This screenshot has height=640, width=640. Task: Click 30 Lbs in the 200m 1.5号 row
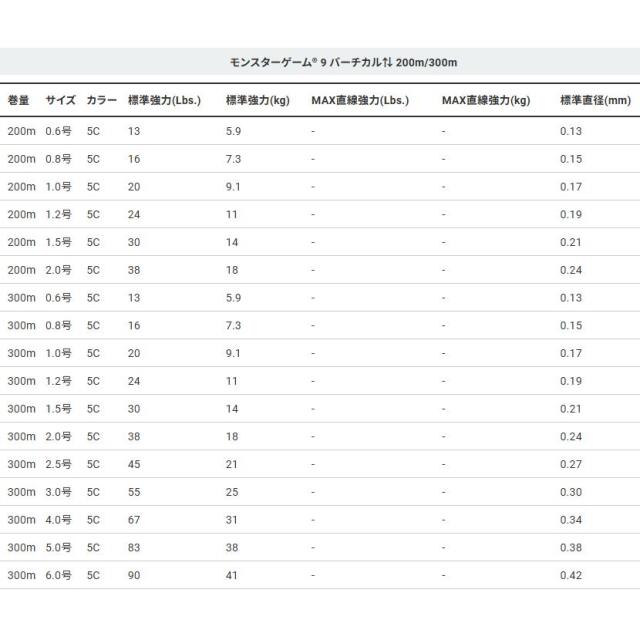point(134,242)
